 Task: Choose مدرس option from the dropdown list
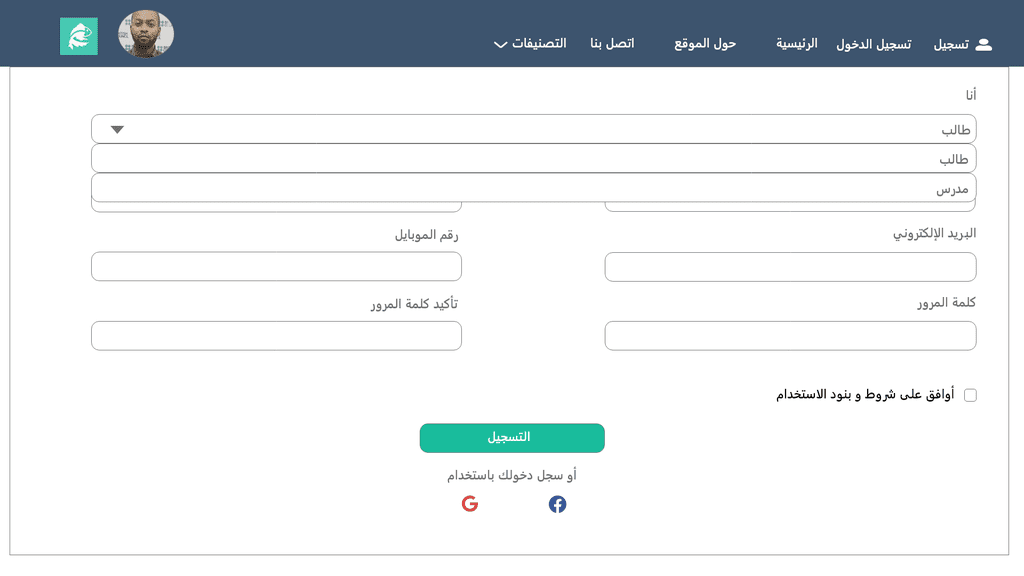[x=534, y=187]
